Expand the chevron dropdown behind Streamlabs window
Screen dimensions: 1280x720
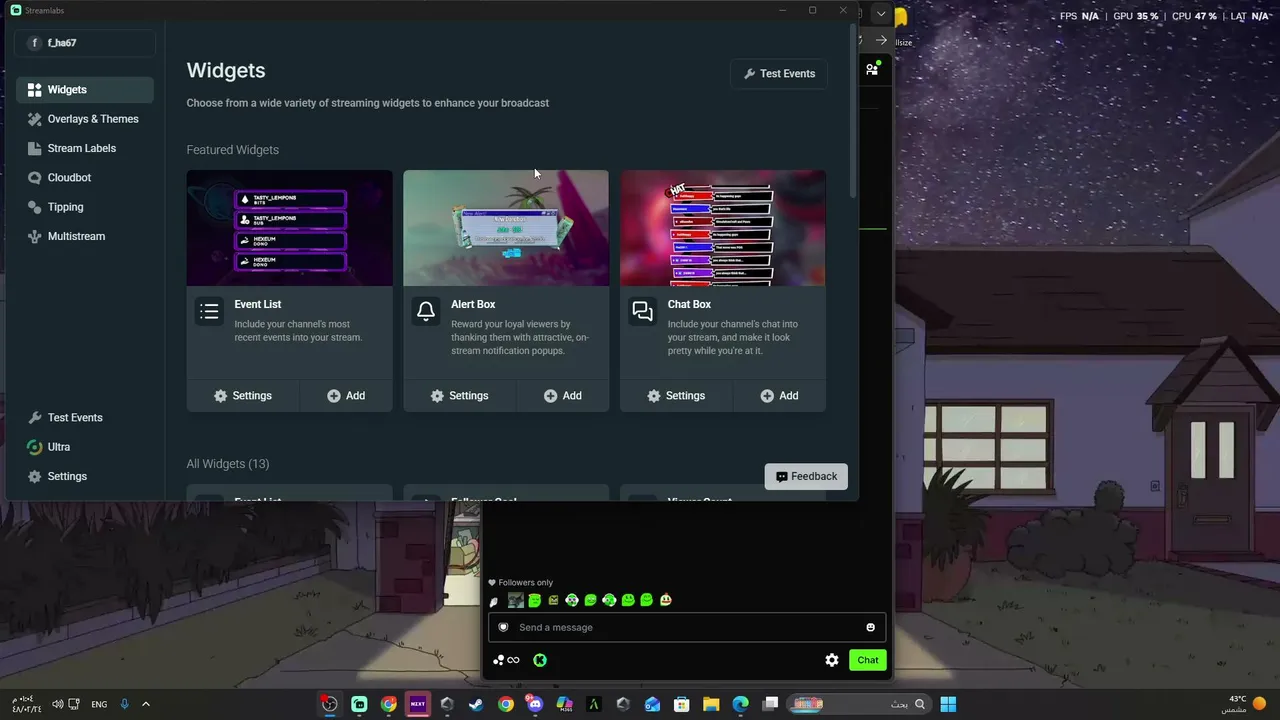[x=881, y=14]
